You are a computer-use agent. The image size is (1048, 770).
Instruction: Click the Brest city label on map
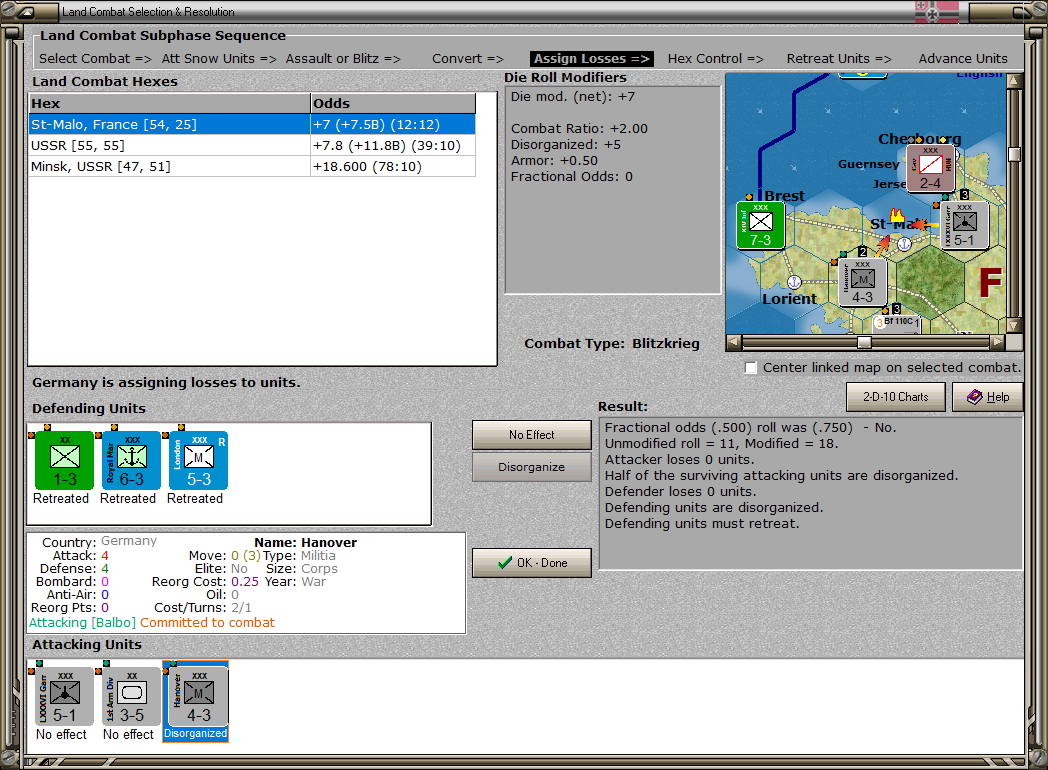coord(785,196)
